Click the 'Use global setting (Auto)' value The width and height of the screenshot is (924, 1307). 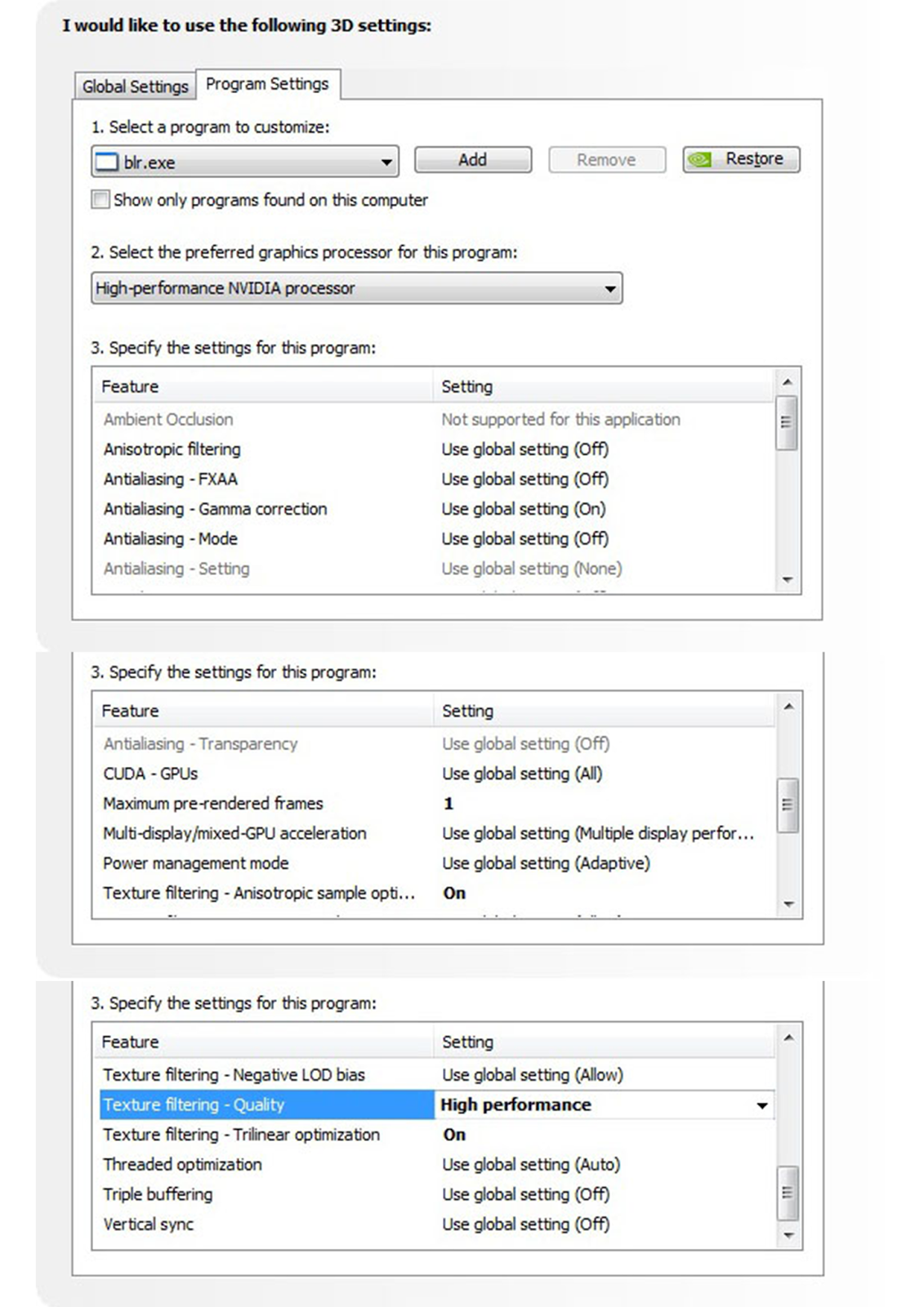[x=531, y=1165]
